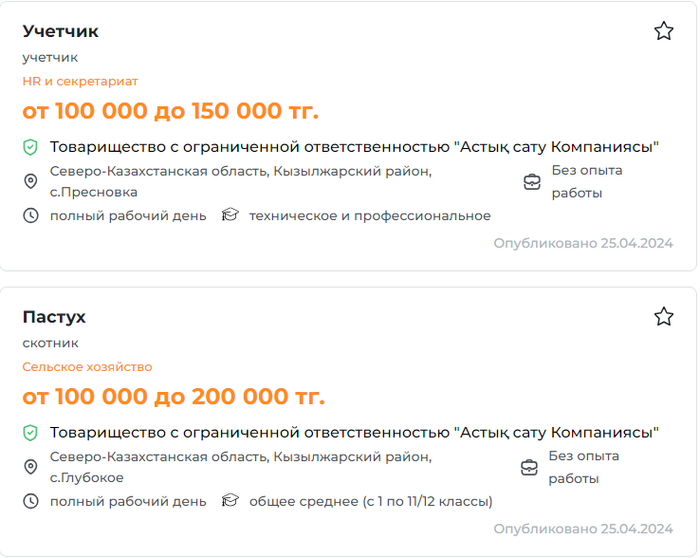Click briefcase experience icon in Учетчик card

(532, 181)
